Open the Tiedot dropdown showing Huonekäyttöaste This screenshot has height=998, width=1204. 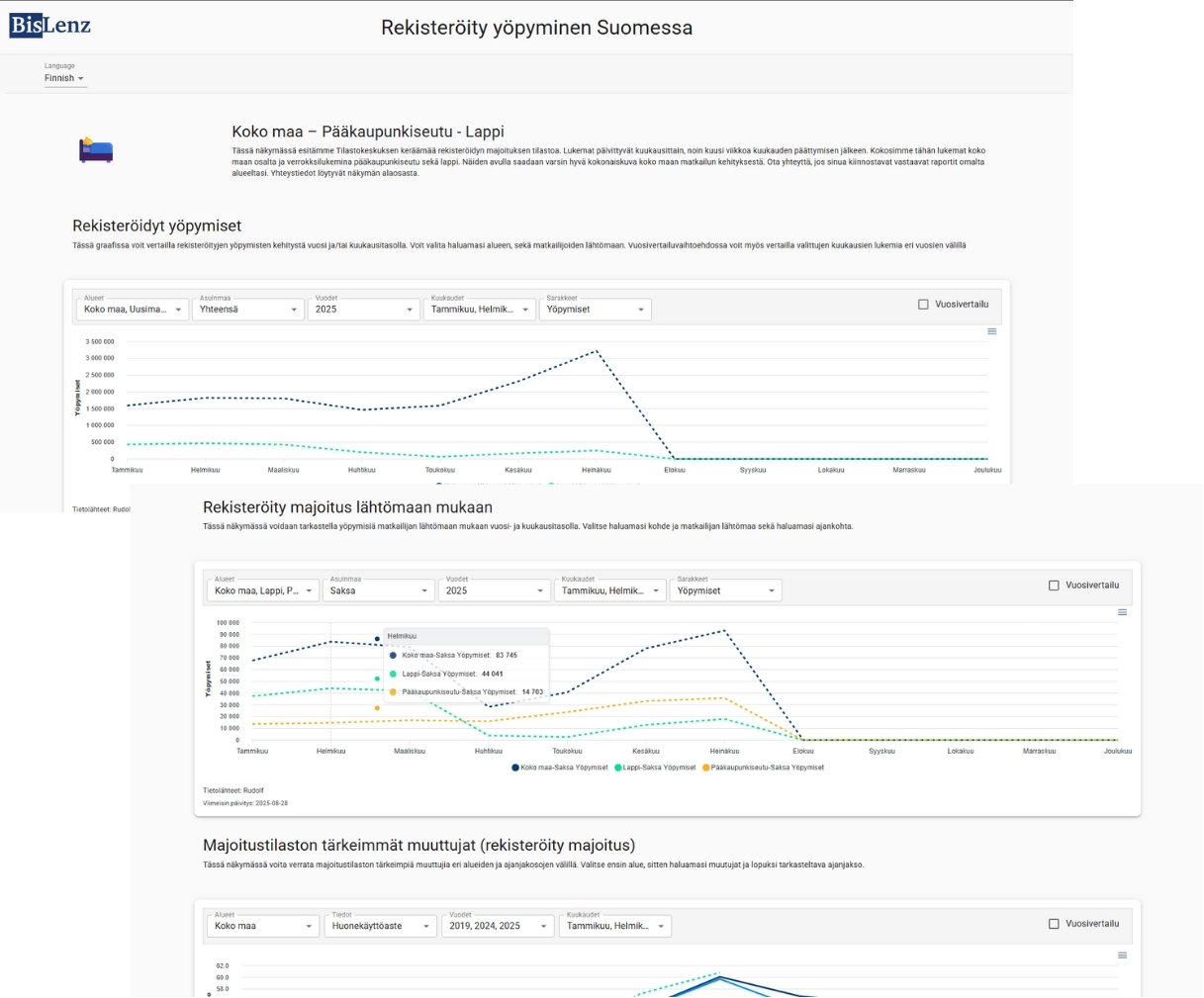380,926
